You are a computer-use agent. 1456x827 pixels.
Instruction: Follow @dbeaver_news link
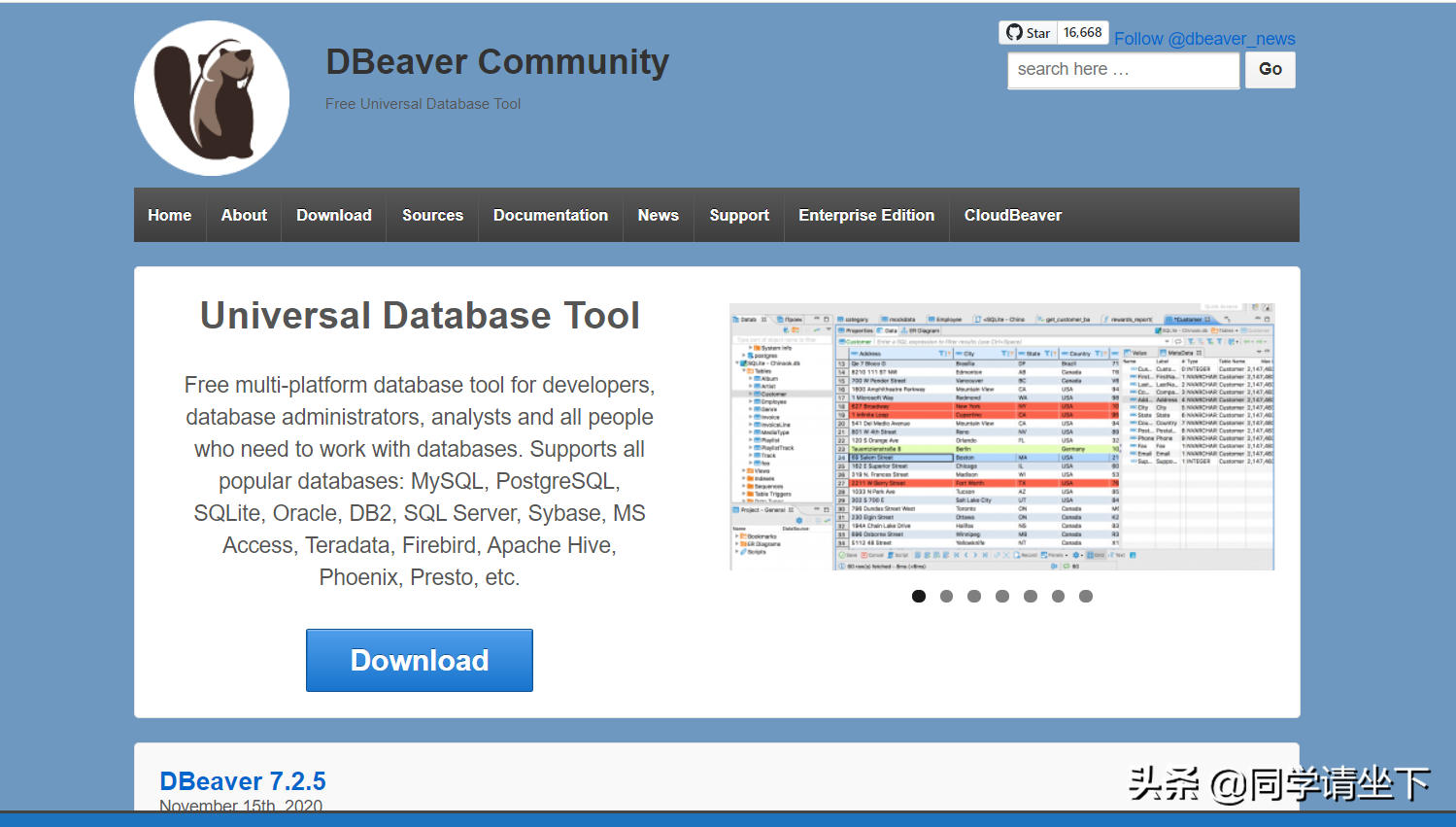1204,39
